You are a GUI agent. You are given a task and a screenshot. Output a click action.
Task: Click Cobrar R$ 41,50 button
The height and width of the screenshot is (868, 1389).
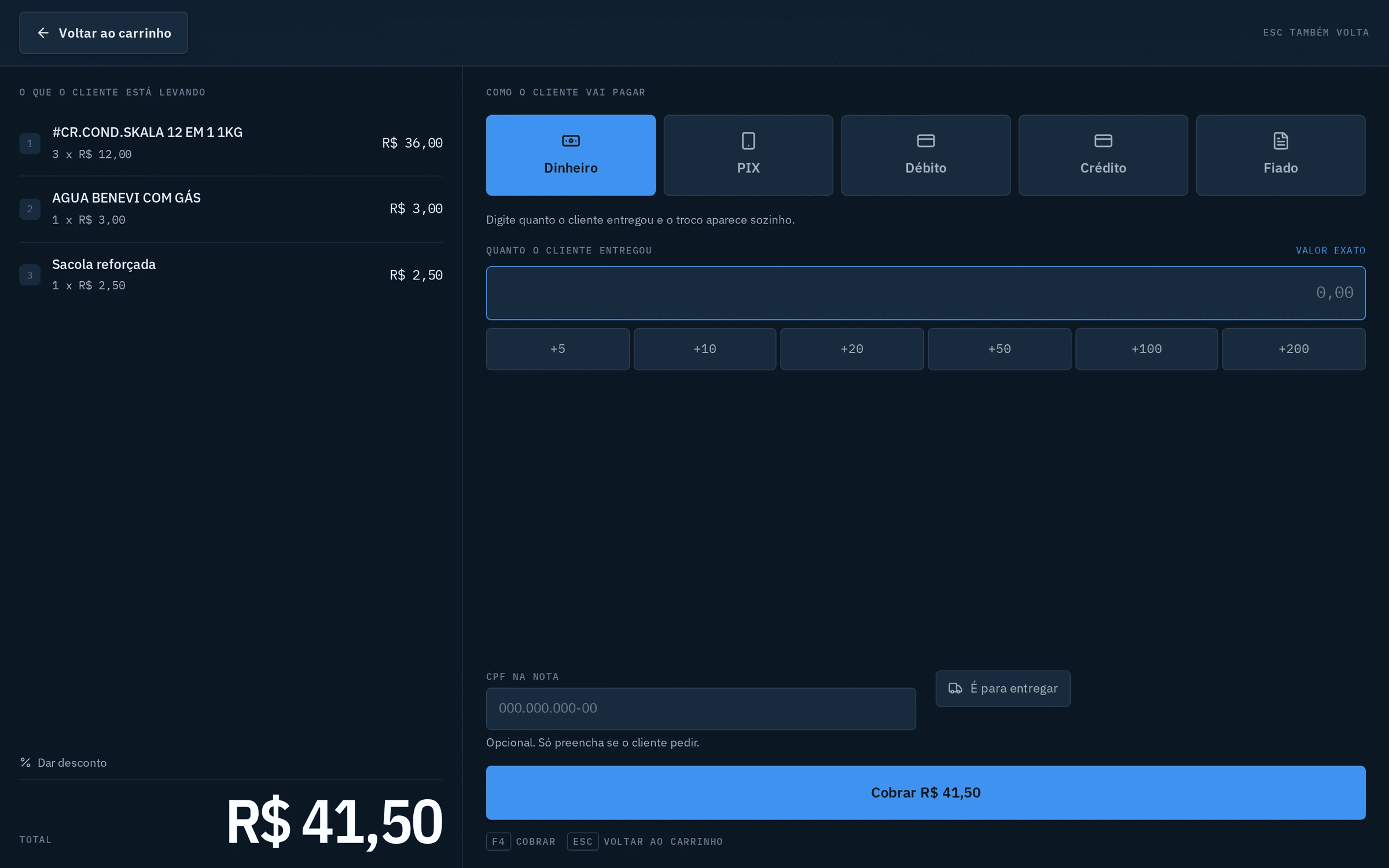point(926,793)
